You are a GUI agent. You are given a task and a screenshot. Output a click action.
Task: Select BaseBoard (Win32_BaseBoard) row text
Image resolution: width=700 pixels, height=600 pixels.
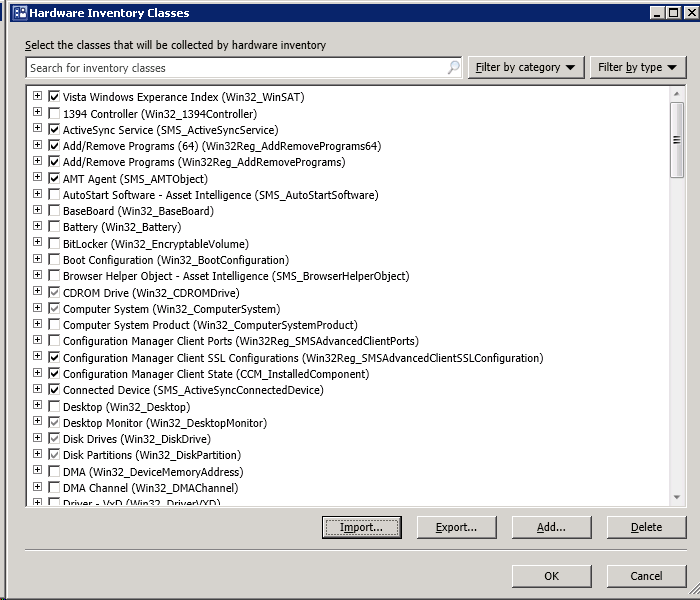click(138, 211)
